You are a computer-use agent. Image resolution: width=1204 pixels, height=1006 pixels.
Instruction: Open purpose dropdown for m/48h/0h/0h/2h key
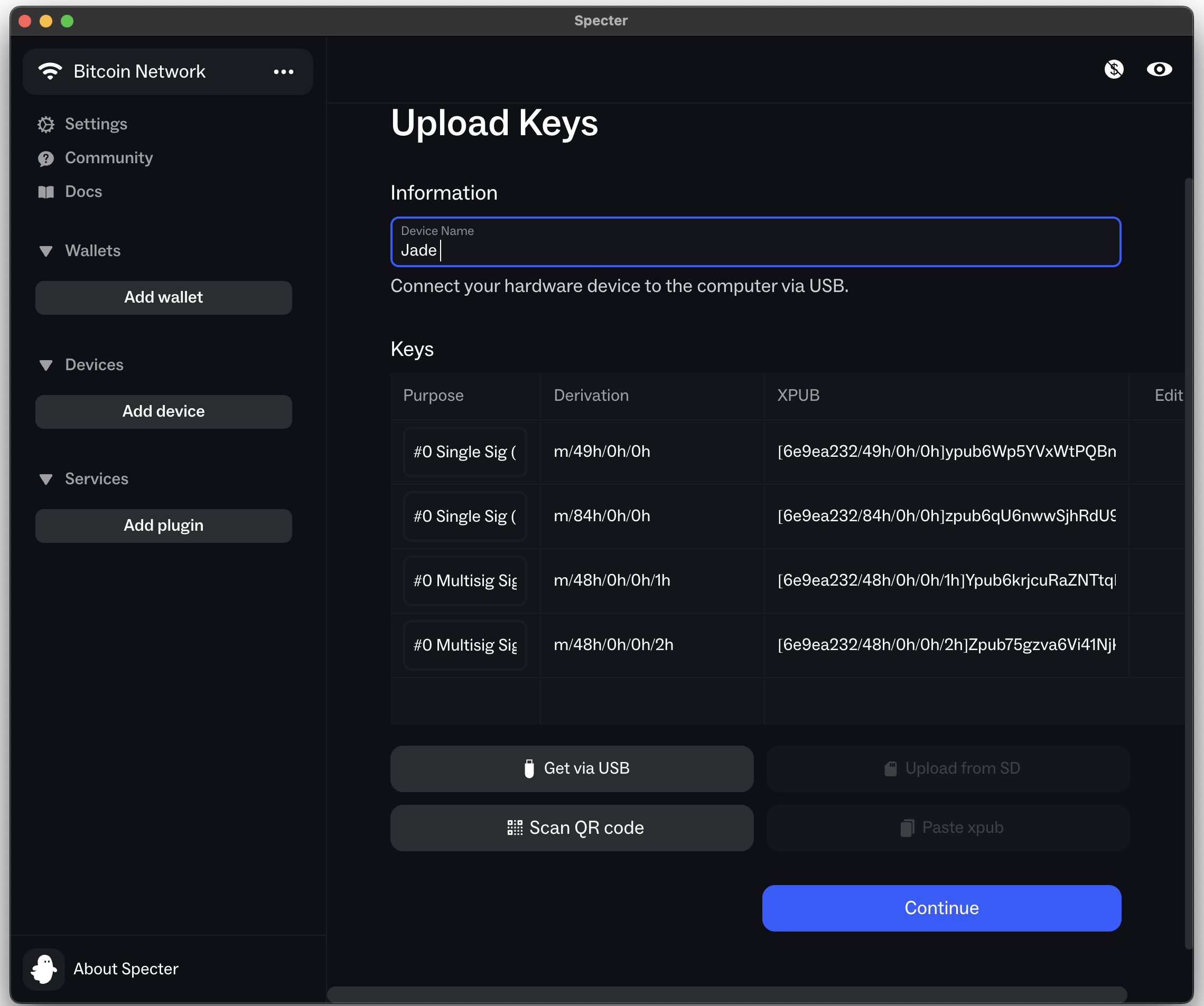point(465,645)
